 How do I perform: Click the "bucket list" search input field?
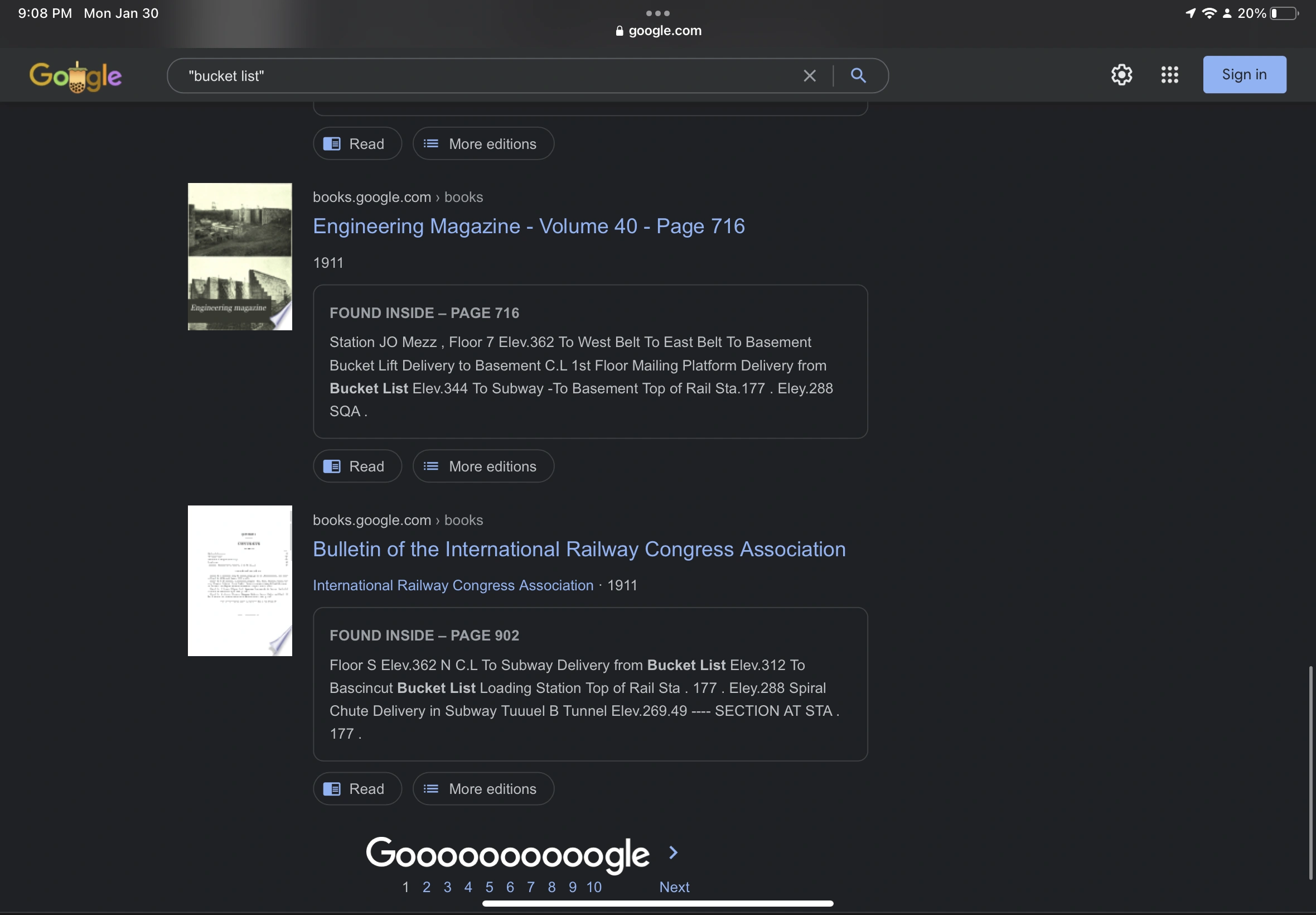pos(487,76)
